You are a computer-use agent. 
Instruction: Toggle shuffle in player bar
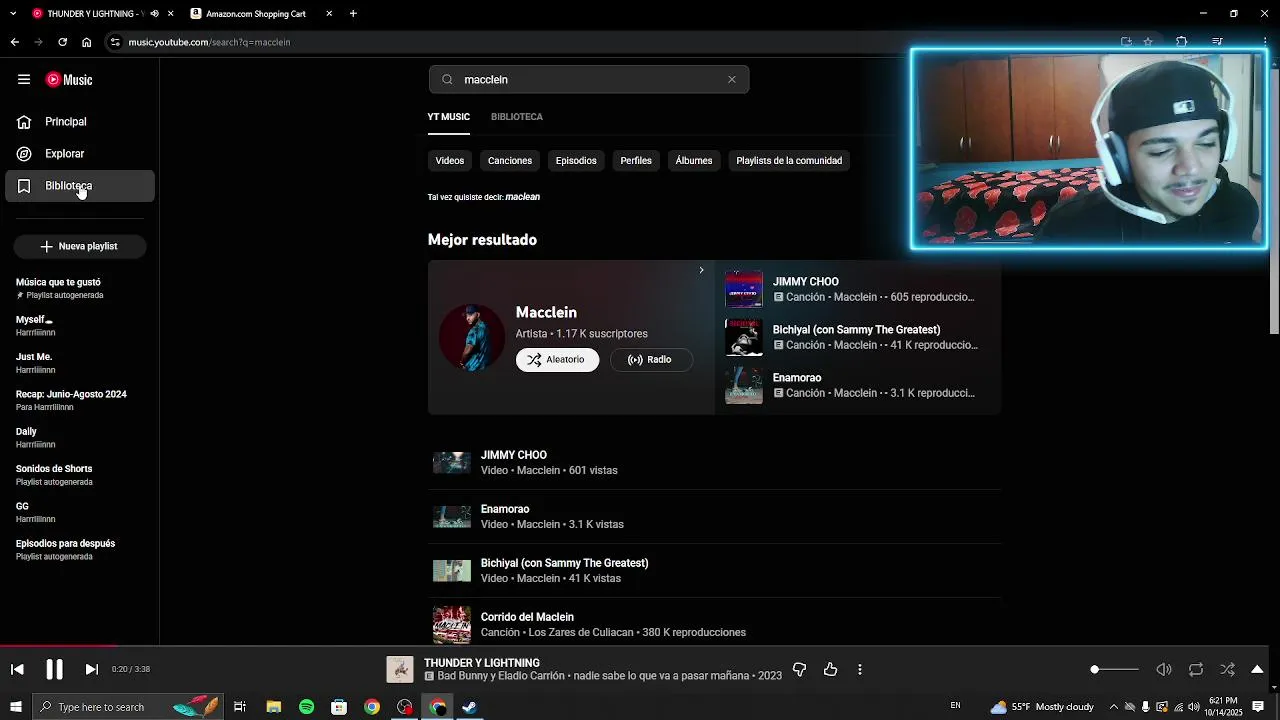point(1228,669)
